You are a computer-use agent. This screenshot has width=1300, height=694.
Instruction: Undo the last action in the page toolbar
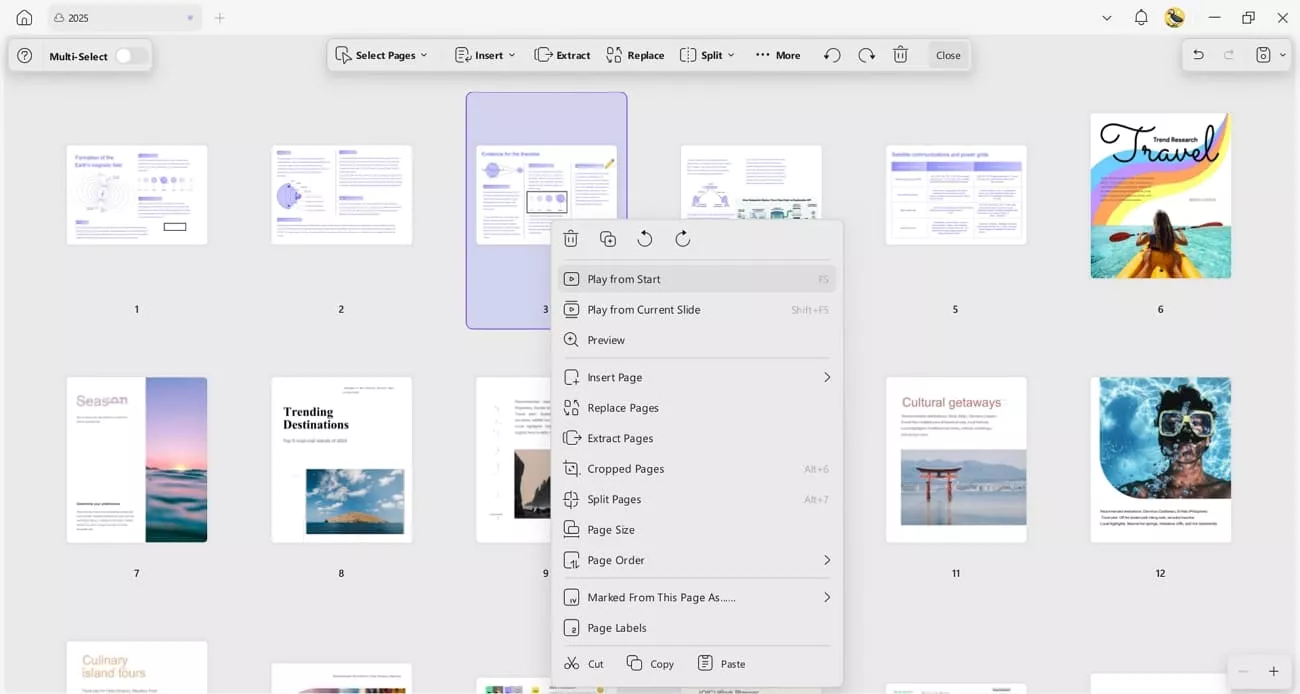[831, 55]
